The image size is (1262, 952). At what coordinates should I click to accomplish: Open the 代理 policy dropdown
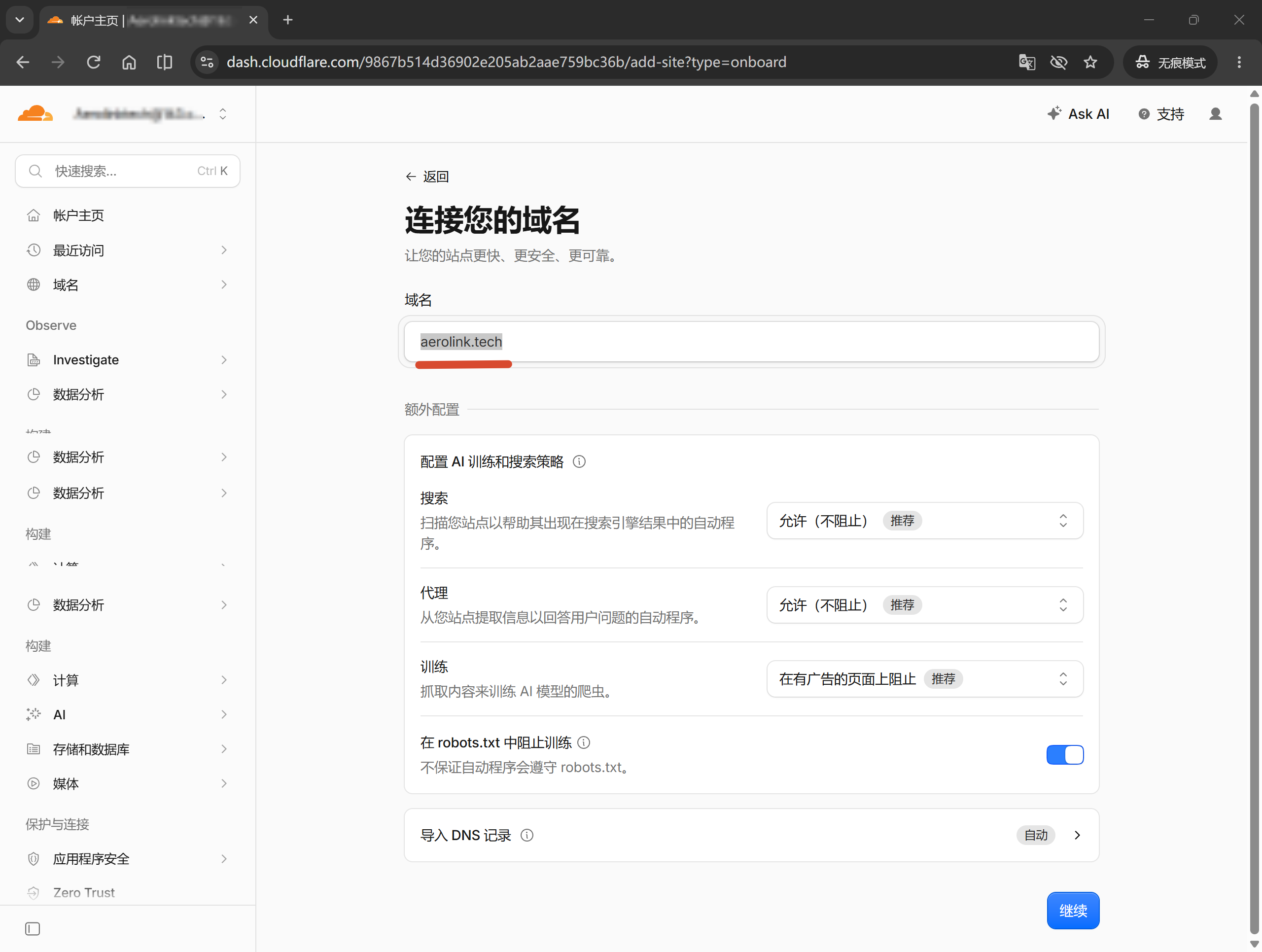click(925, 605)
